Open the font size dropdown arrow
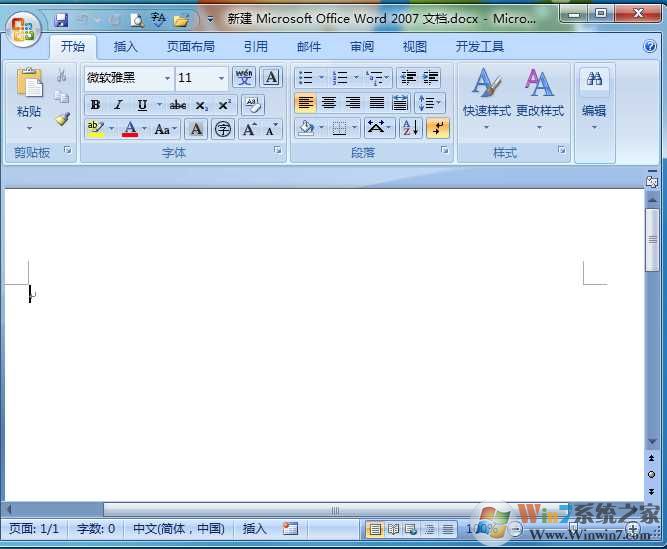Screen dimensions: 667x549 pos(221,78)
